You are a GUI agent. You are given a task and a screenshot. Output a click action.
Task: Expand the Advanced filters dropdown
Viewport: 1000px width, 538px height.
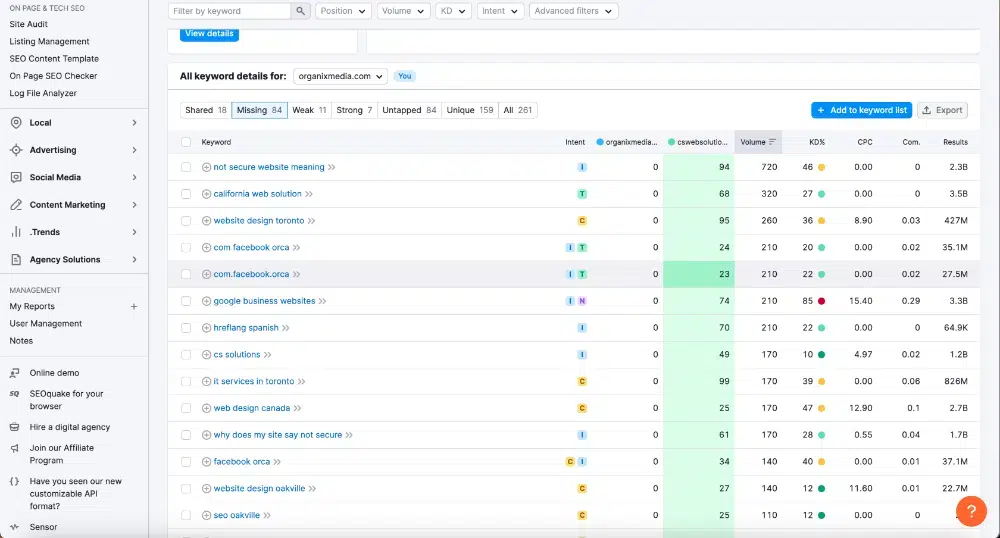[x=573, y=11]
